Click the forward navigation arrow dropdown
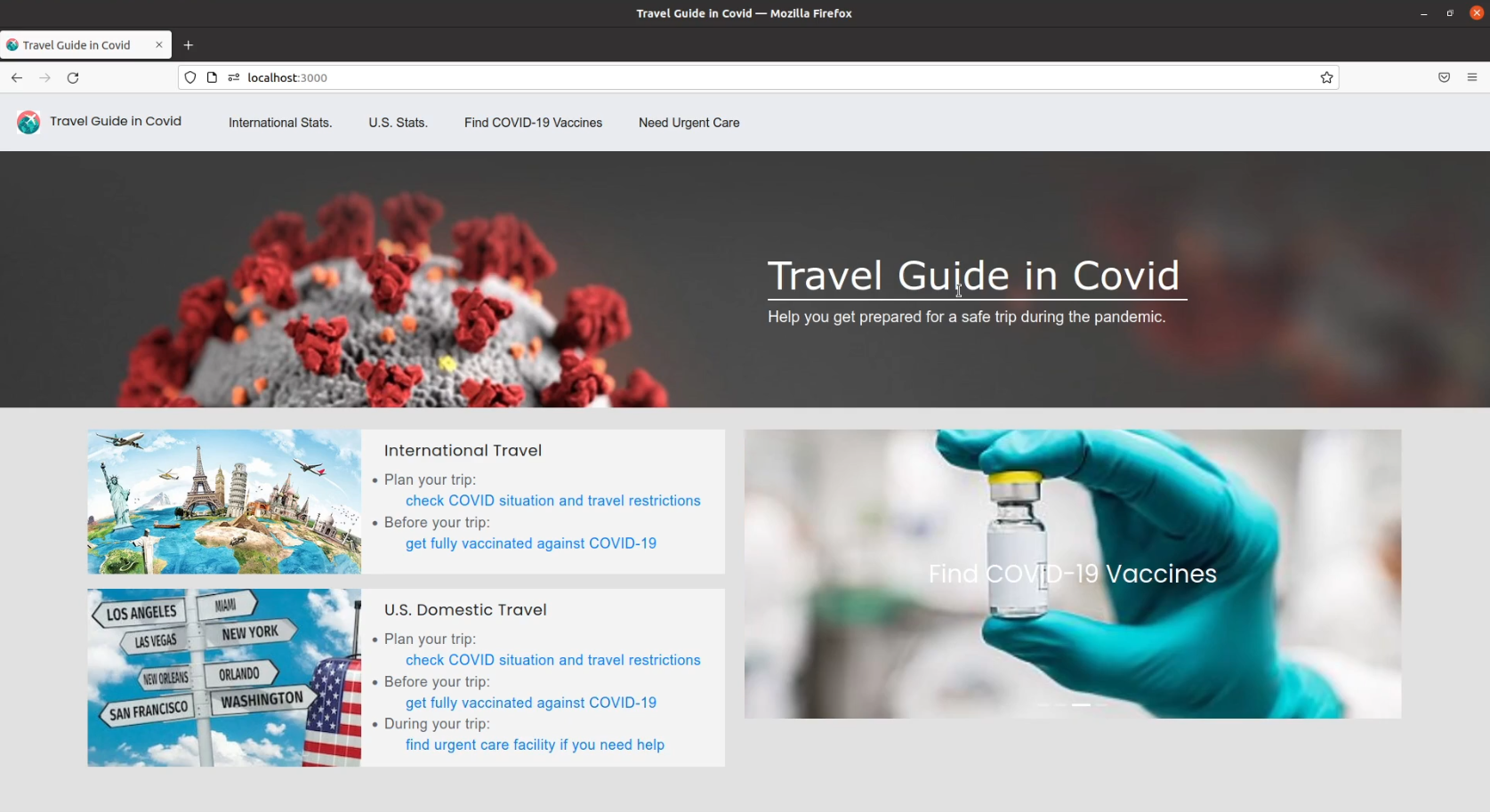1490x812 pixels. pos(44,77)
